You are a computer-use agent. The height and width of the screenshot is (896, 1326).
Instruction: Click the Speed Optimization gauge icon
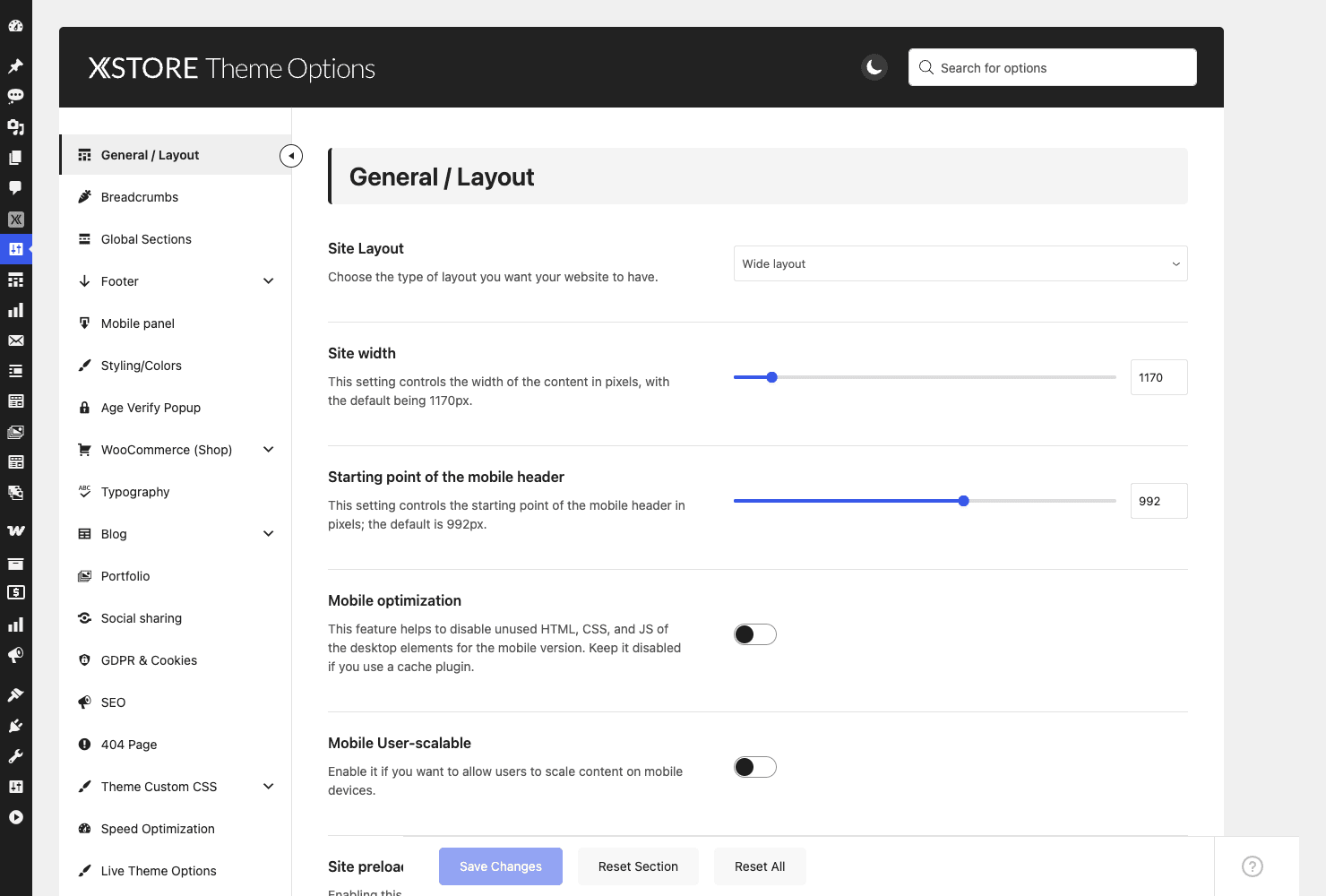(x=84, y=829)
